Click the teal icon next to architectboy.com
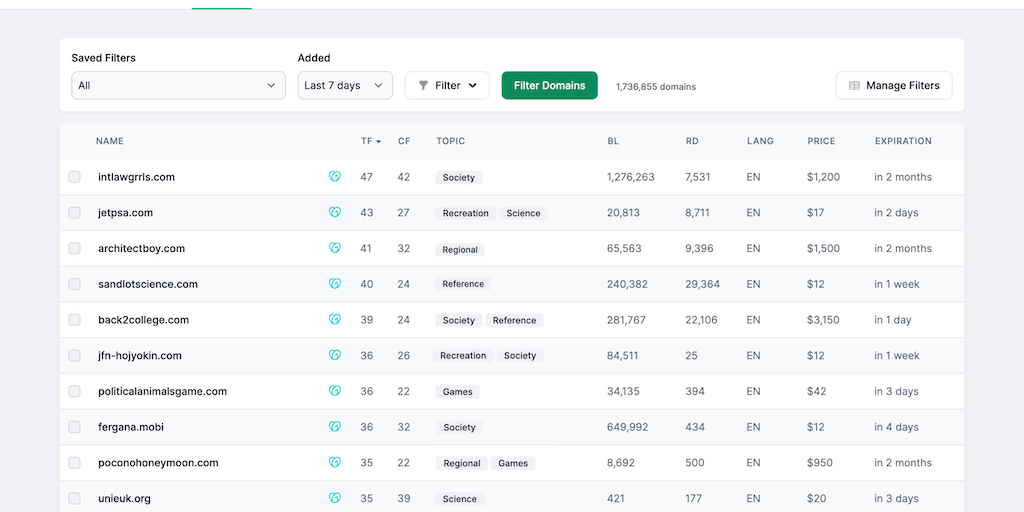1024x512 pixels. [x=335, y=249]
